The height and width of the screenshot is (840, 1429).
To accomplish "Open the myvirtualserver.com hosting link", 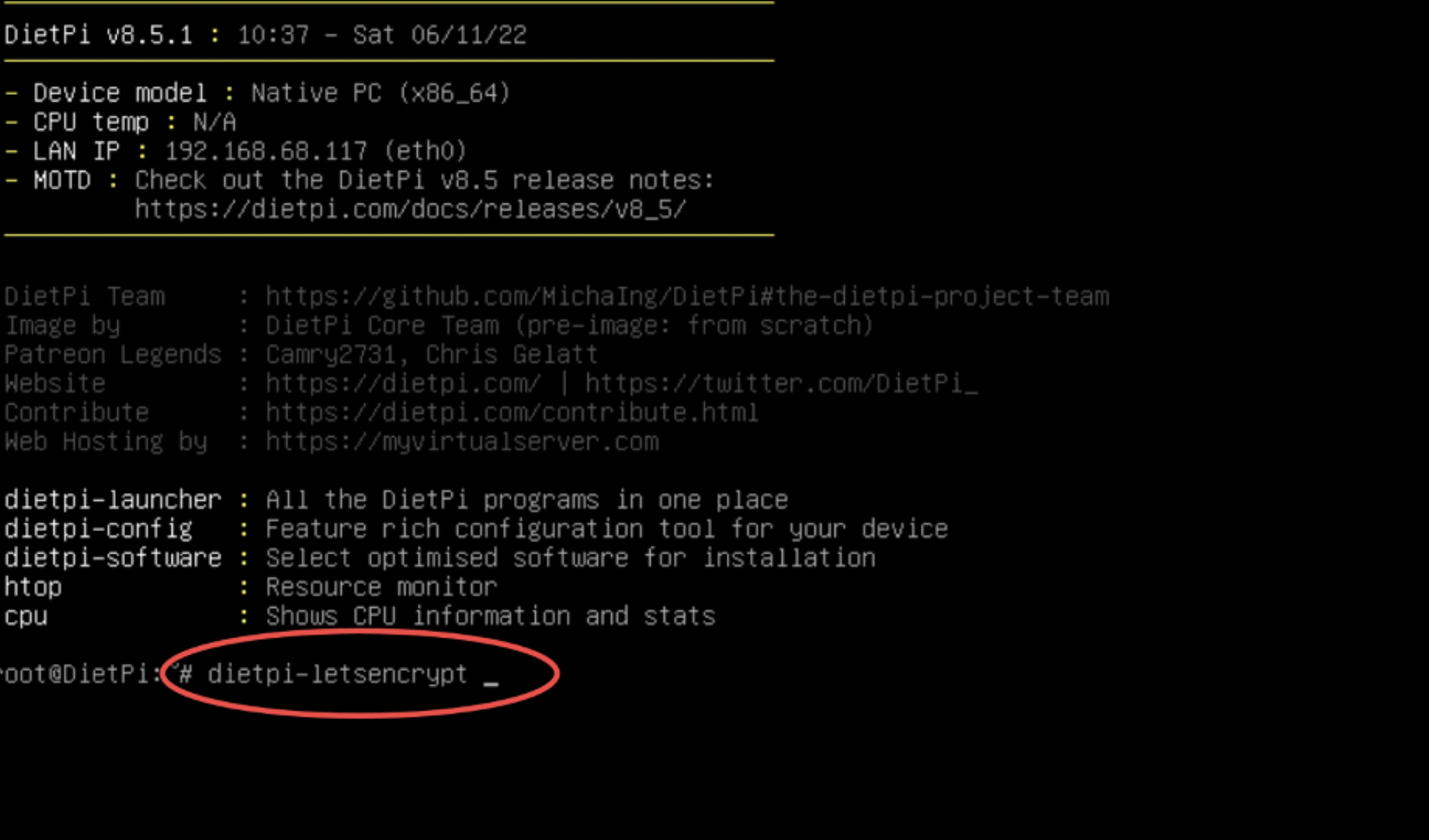I will 462,442.
